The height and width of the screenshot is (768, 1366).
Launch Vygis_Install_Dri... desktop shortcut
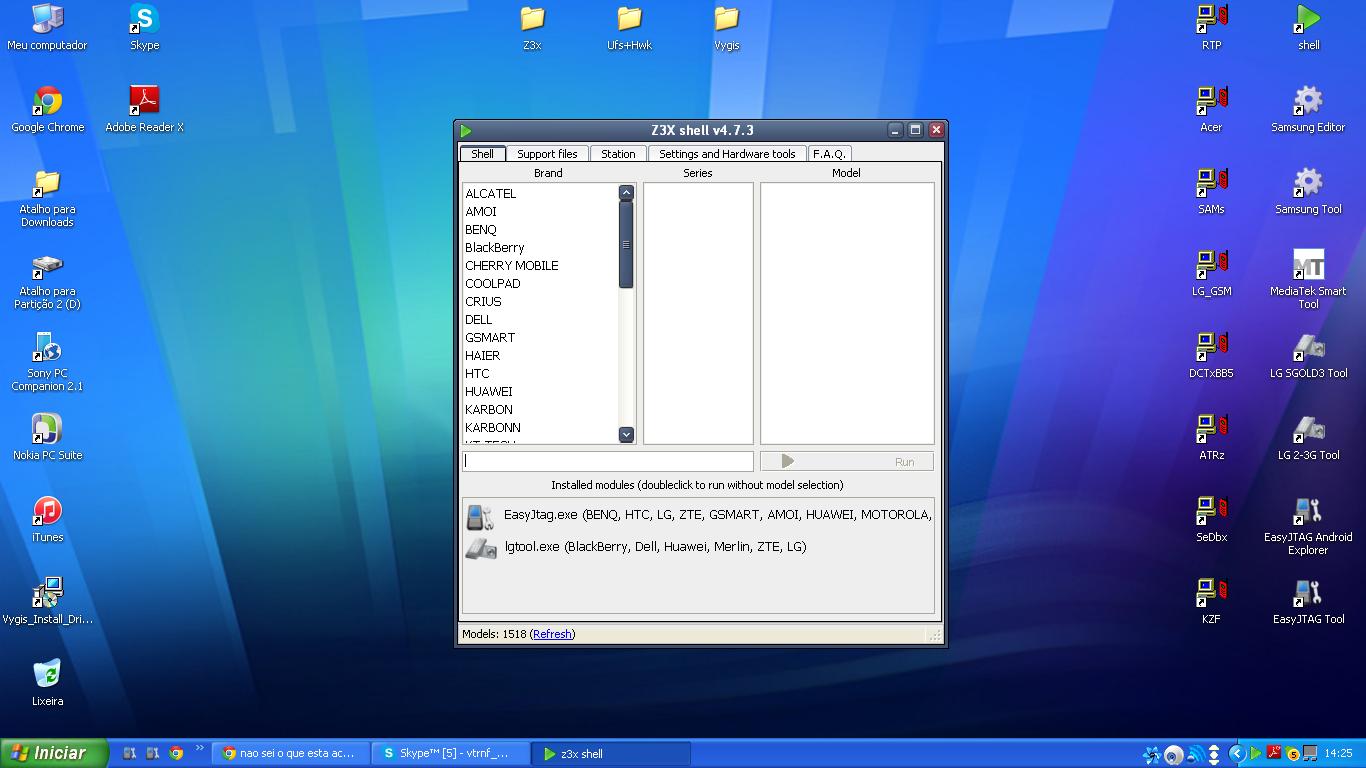[47, 601]
